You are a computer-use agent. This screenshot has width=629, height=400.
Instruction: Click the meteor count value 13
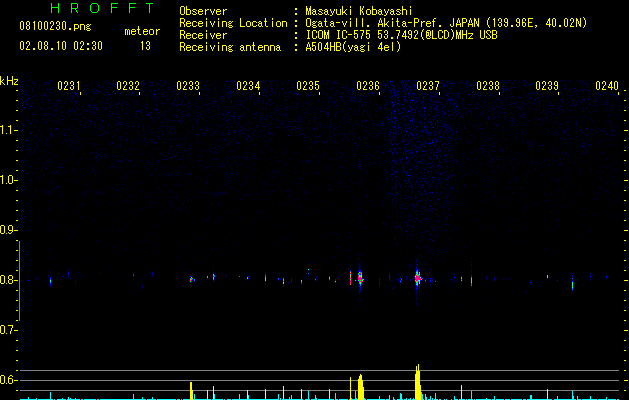pyautogui.click(x=145, y=46)
